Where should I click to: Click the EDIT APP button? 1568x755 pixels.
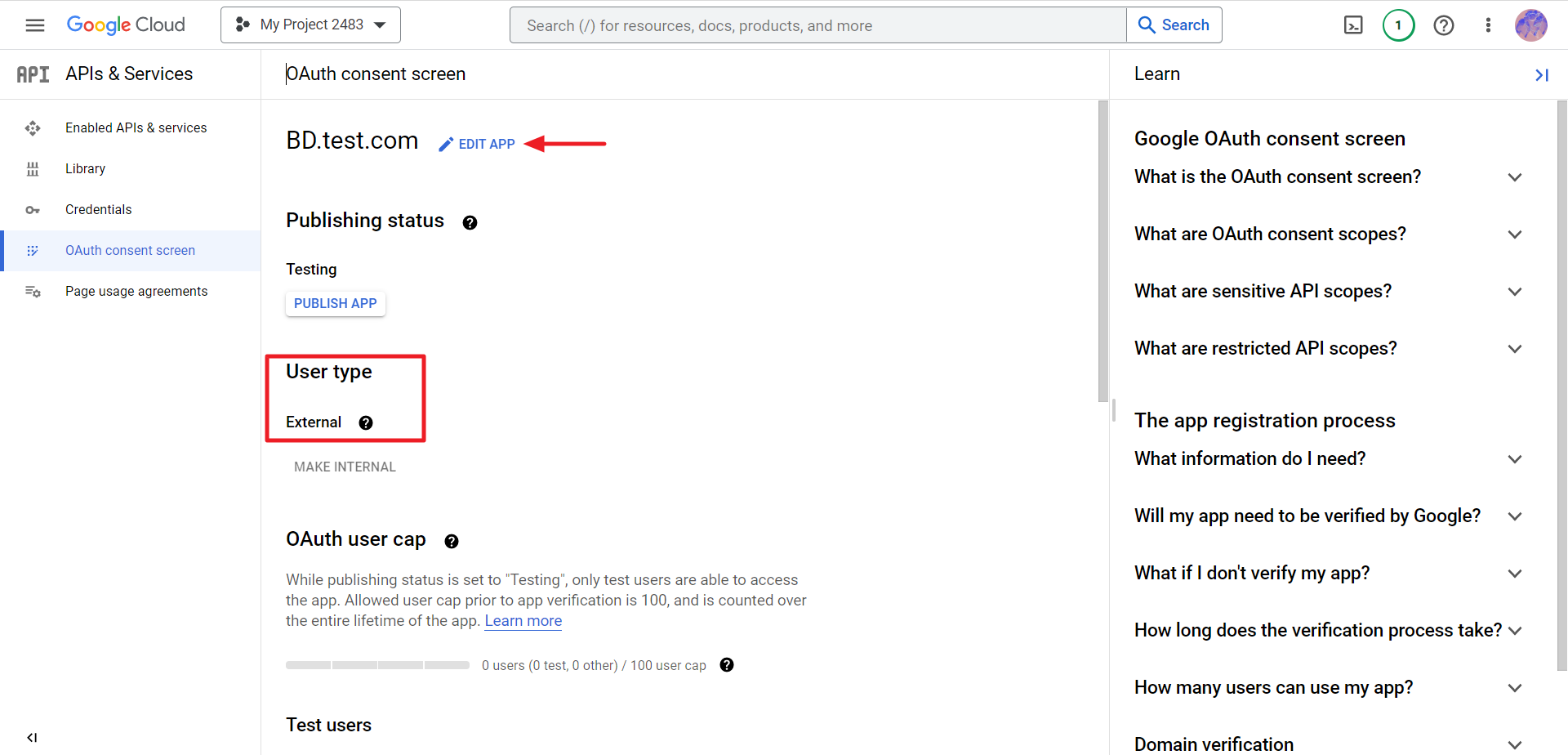coord(477,144)
